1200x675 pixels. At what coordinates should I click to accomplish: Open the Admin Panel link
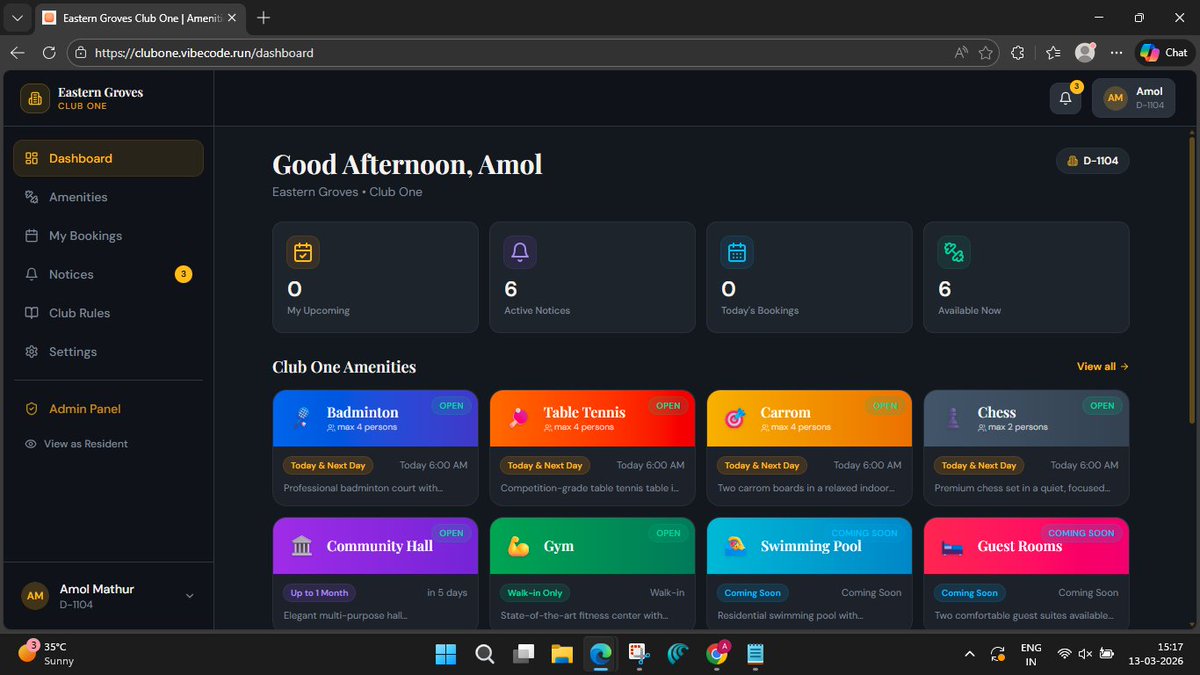point(108,409)
